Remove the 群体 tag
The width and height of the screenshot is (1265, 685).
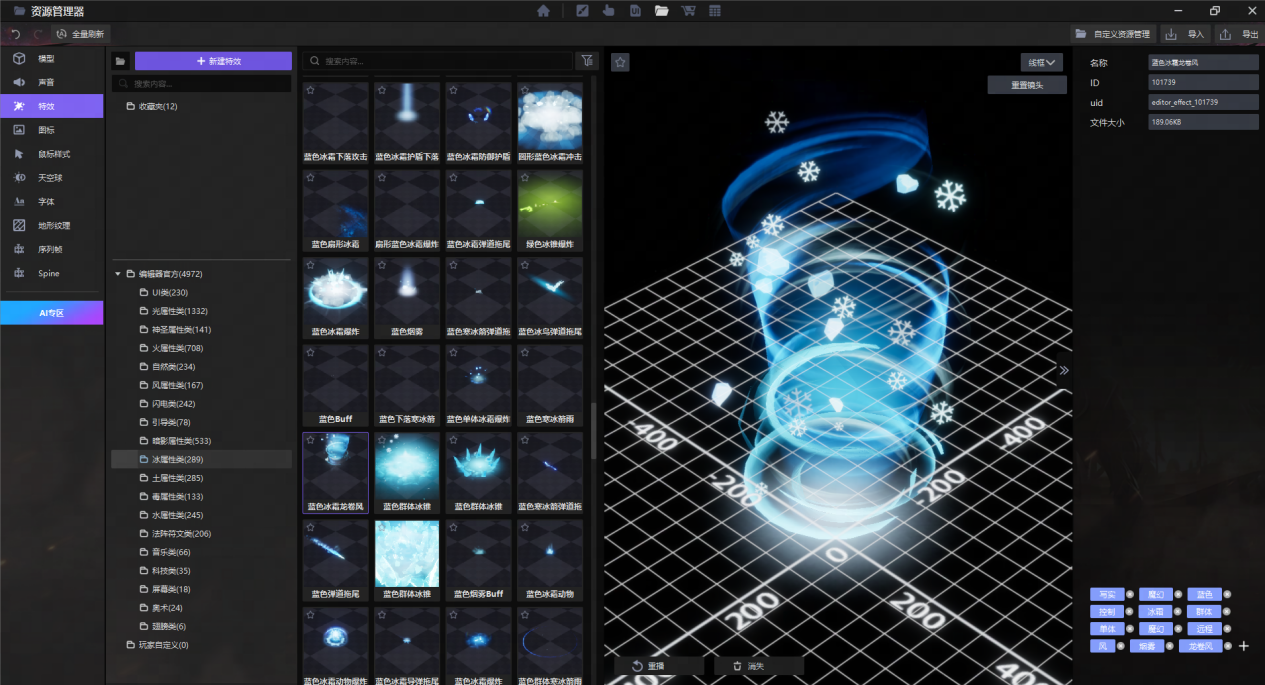[x=1227, y=611]
